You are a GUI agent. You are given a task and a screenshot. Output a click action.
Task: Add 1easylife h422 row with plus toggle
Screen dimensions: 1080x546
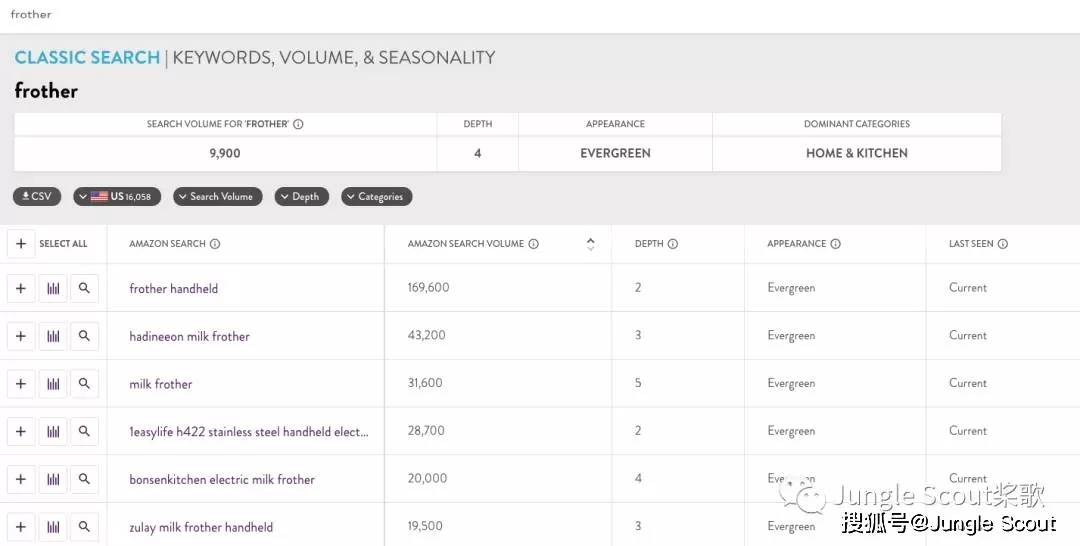click(21, 432)
